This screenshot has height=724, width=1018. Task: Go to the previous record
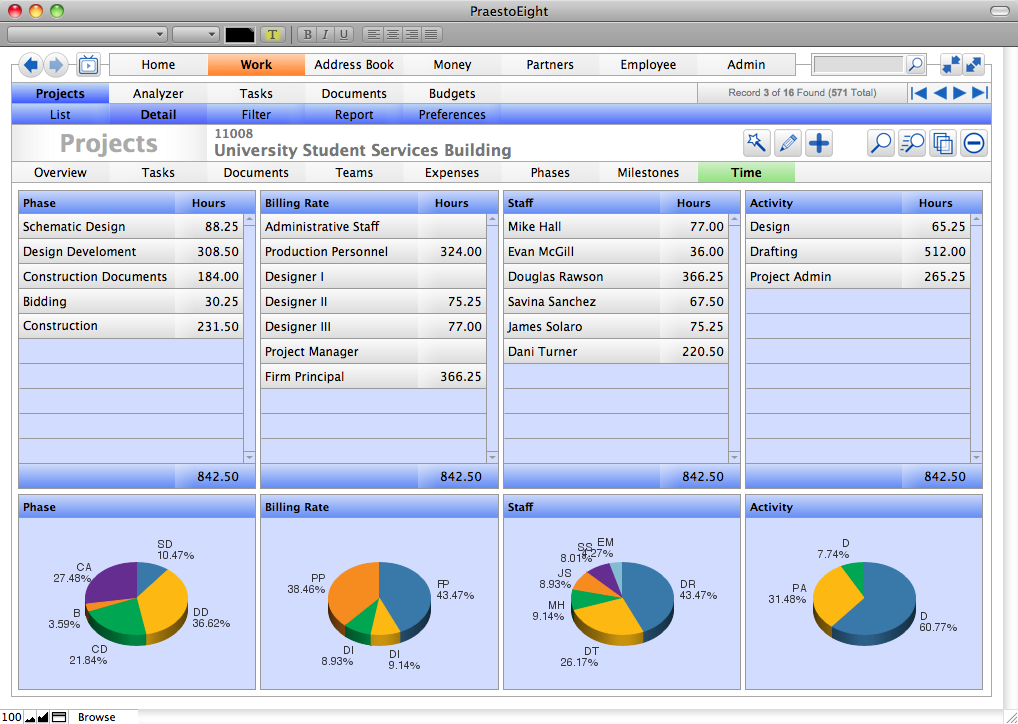pyautogui.click(x=939, y=93)
